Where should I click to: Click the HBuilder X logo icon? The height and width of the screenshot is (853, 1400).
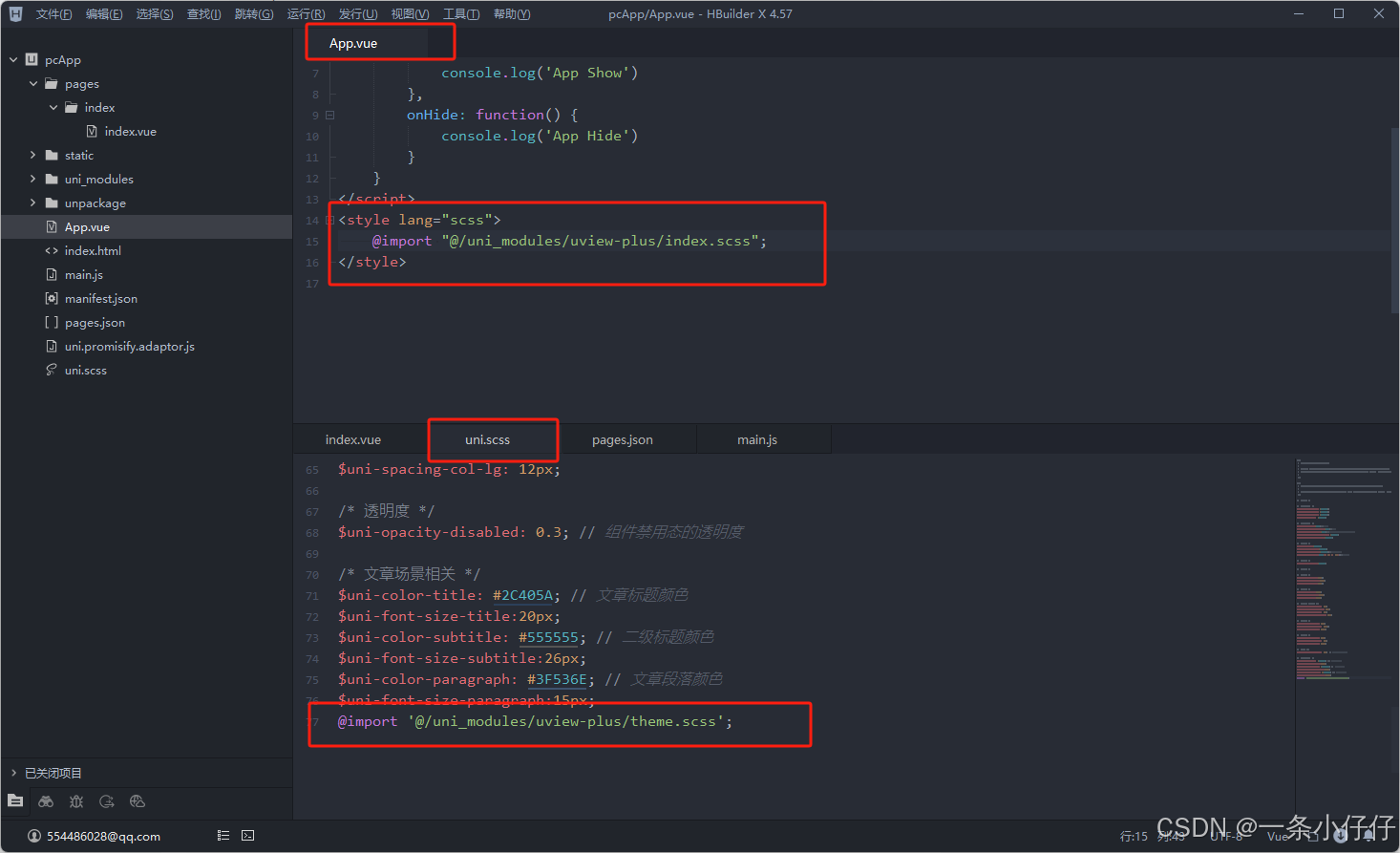pos(15,13)
